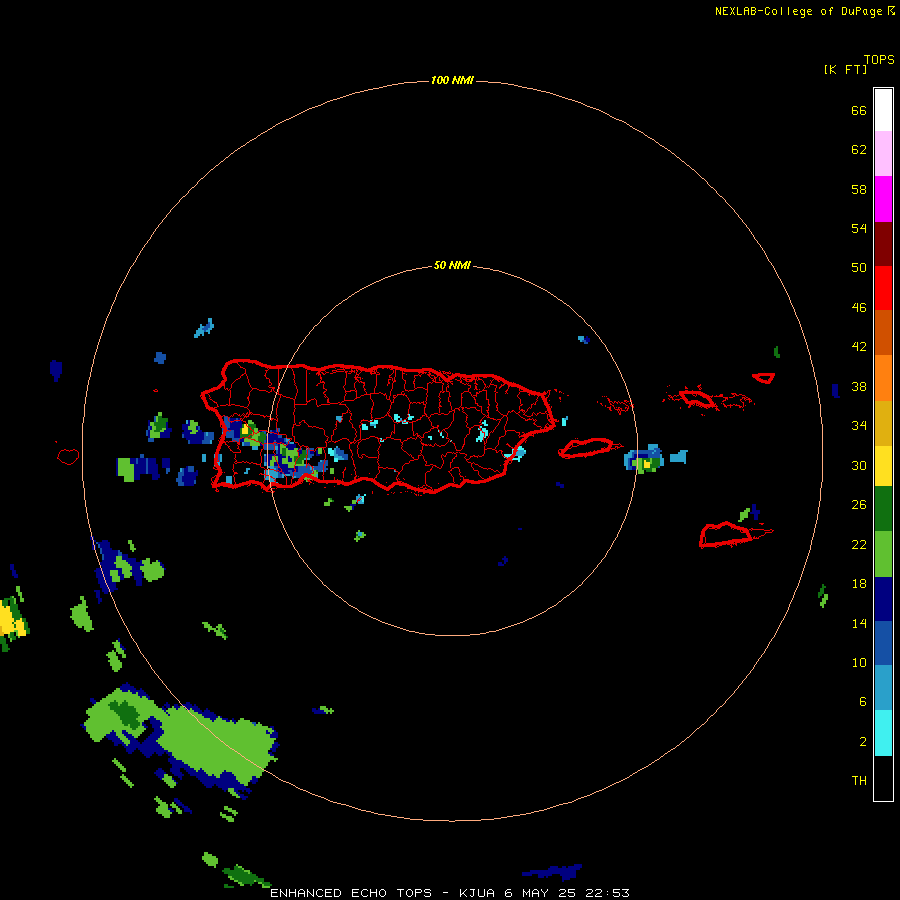Click the legend value 58
Viewport: 900px width, 900px height.
click(859, 189)
